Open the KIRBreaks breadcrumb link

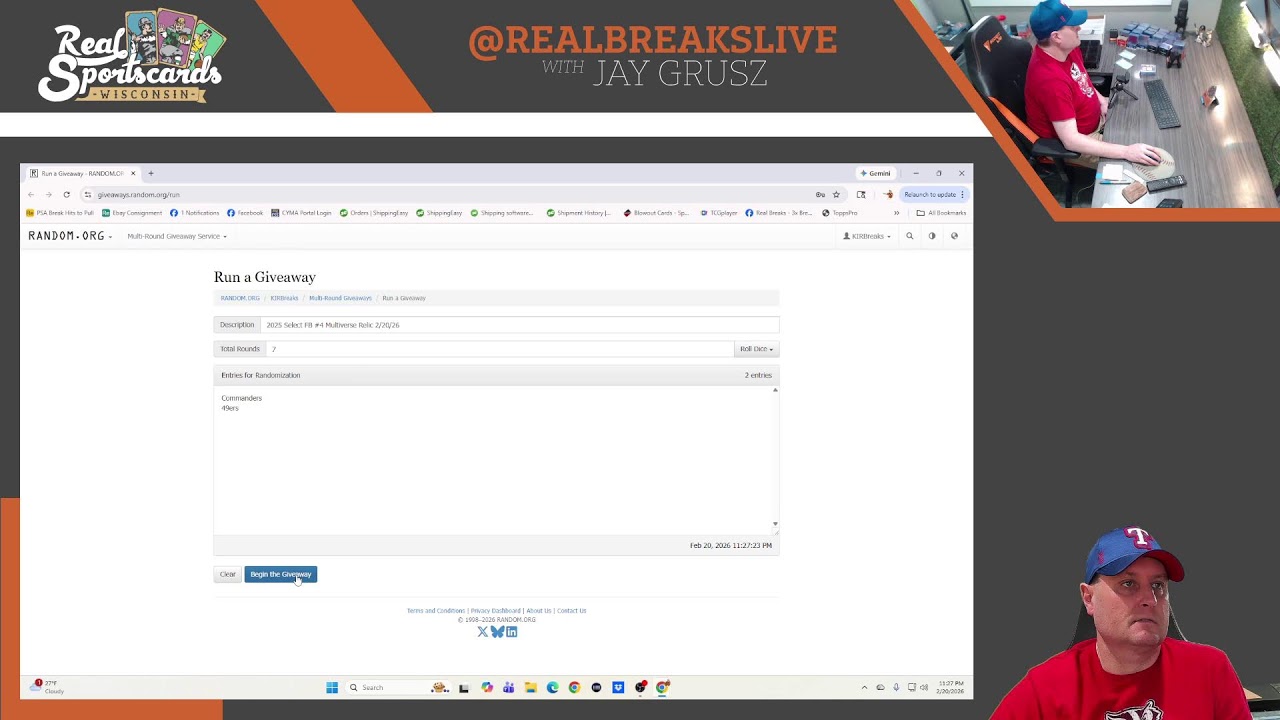pyautogui.click(x=284, y=298)
